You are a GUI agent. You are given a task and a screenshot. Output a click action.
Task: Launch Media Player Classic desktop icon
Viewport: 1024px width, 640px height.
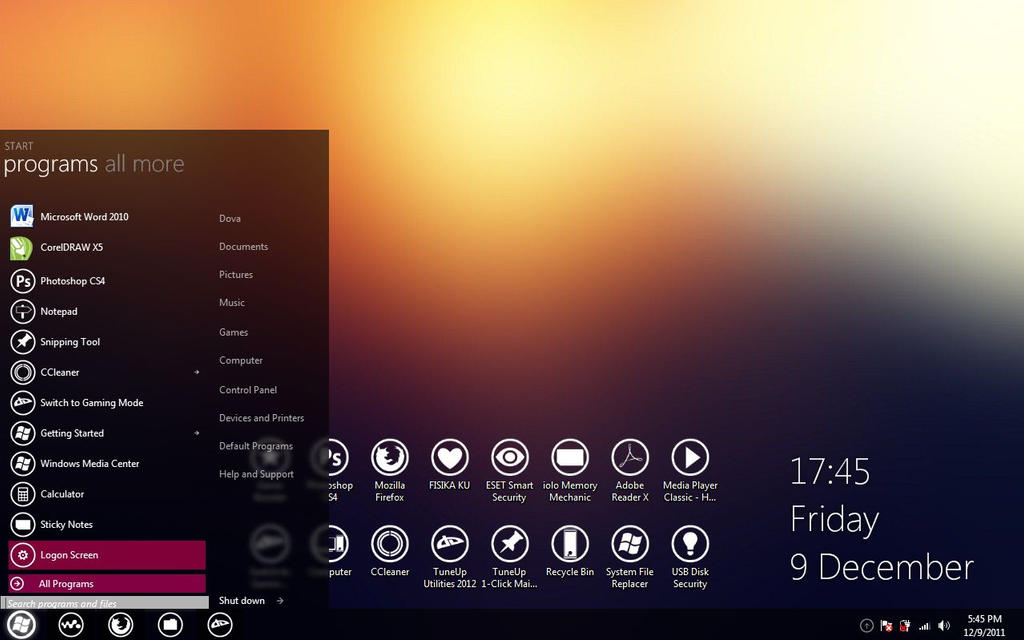(x=690, y=470)
